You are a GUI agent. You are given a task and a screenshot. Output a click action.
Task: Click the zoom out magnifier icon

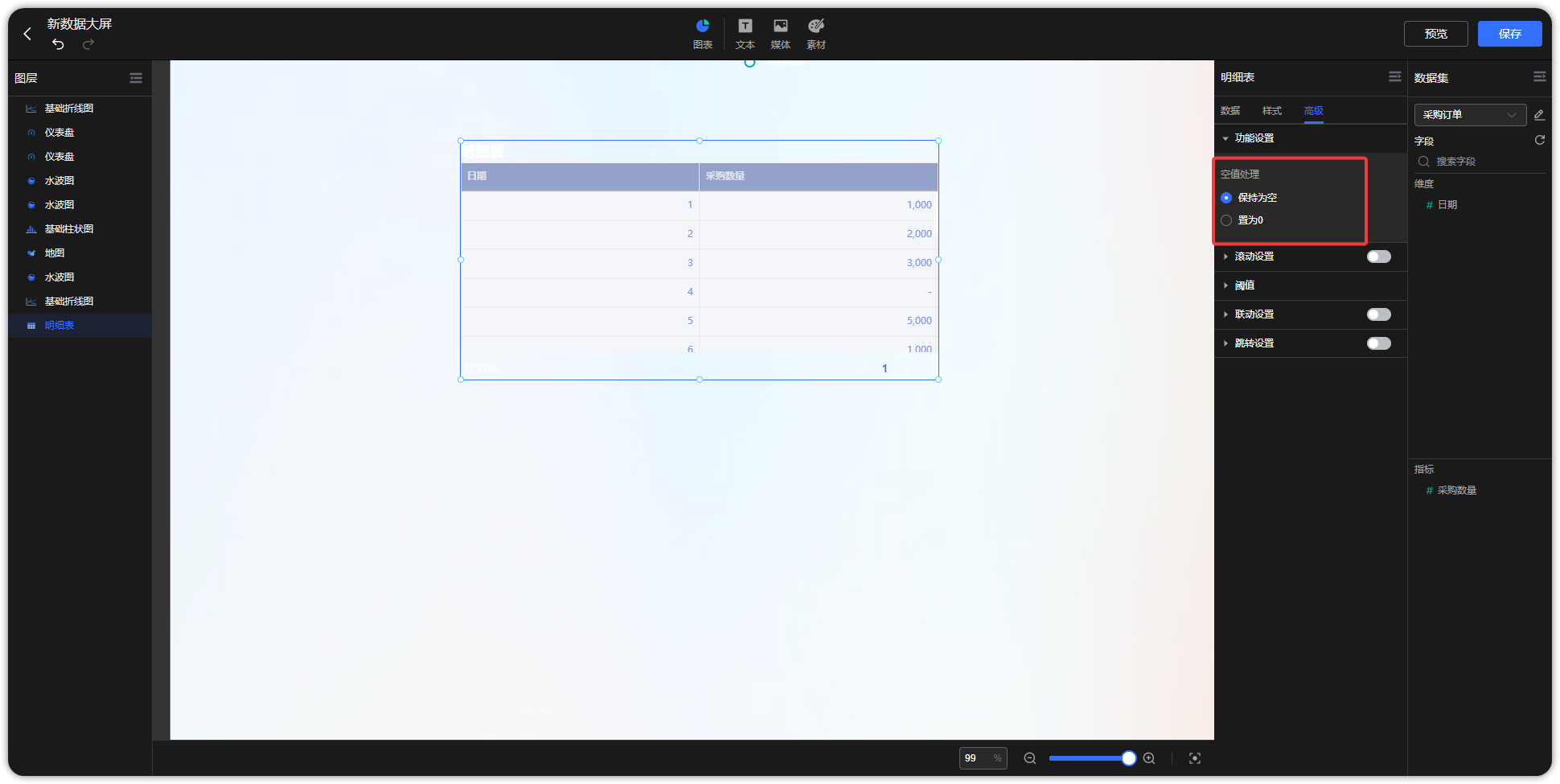(1029, 758)
